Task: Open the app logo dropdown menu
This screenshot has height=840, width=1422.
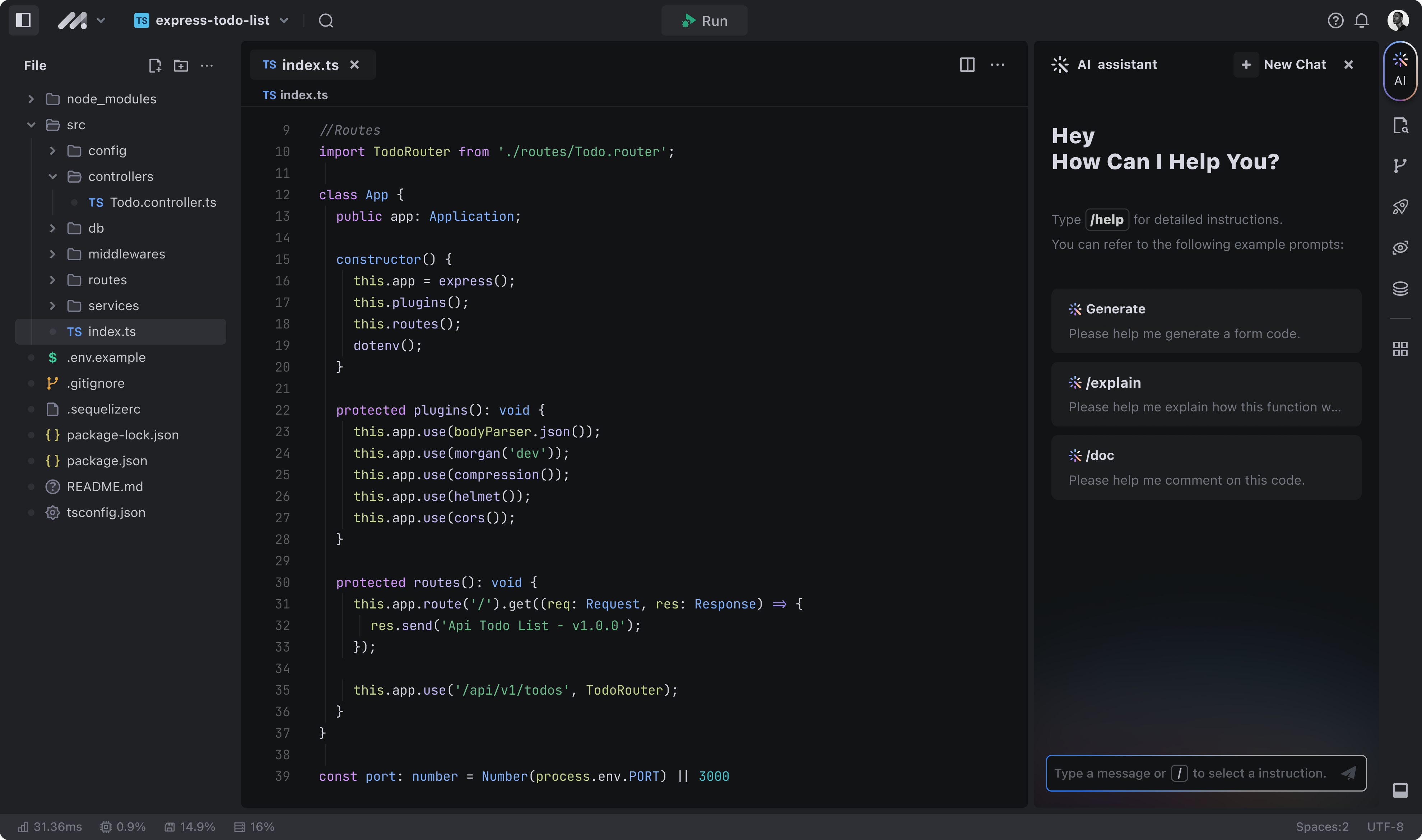Action: click(x=83, y=20)
